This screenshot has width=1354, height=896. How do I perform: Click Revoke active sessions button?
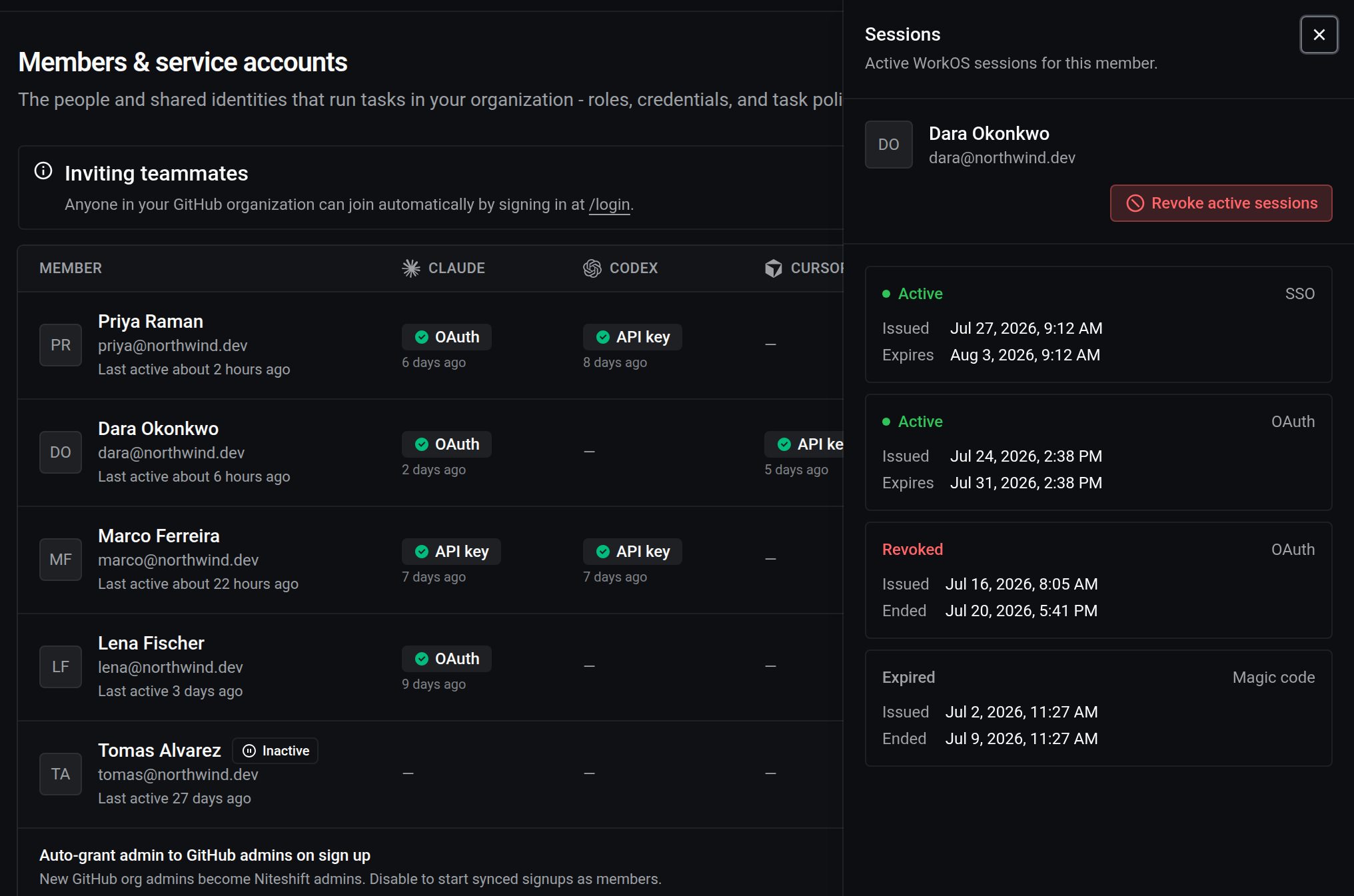(x=1221, y=203)
